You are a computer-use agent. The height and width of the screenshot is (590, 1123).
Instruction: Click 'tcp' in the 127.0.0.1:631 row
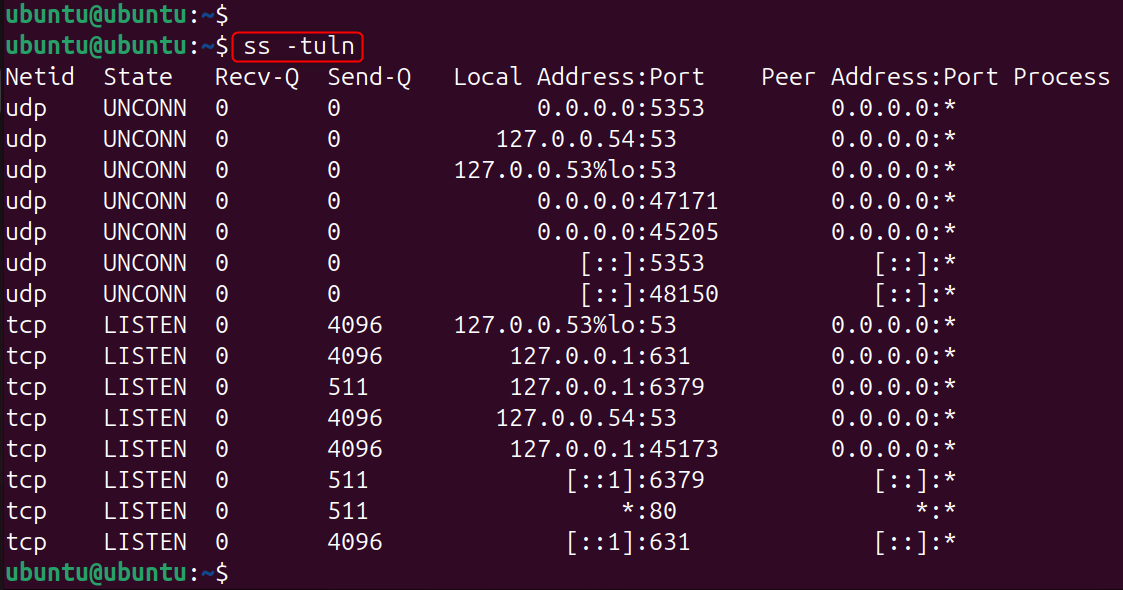coord(26,357)
